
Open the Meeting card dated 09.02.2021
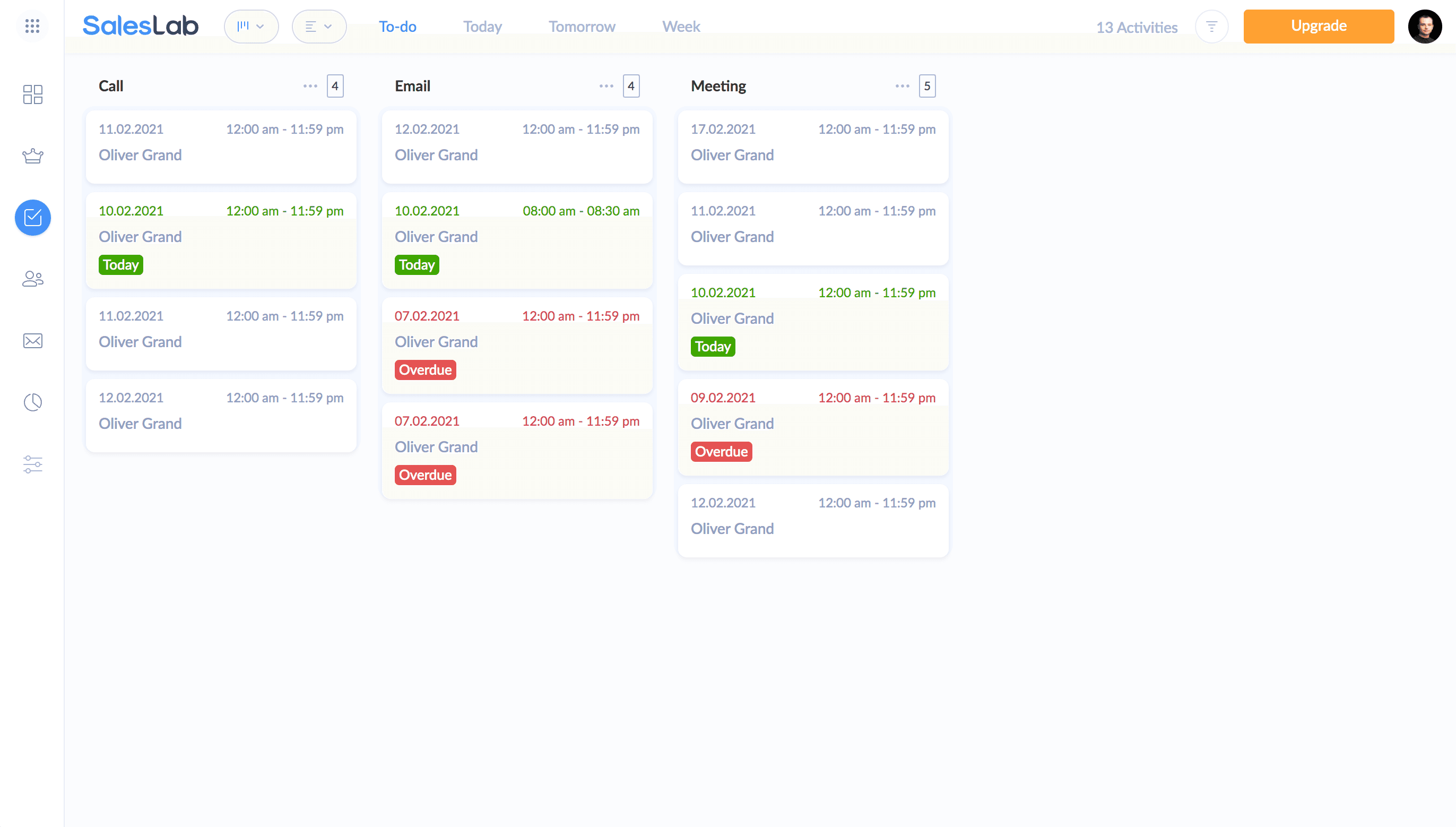coord(813,427)
